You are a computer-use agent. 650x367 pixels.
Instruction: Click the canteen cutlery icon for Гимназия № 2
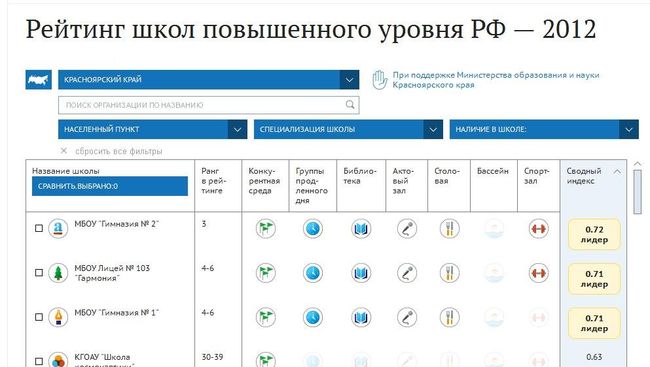[x=449, y=228]
